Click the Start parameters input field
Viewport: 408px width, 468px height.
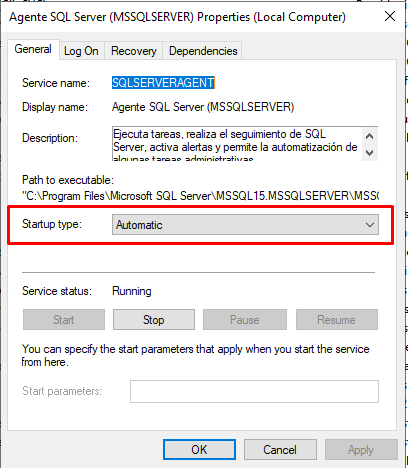pyautogui.click(x=254, y=391)
